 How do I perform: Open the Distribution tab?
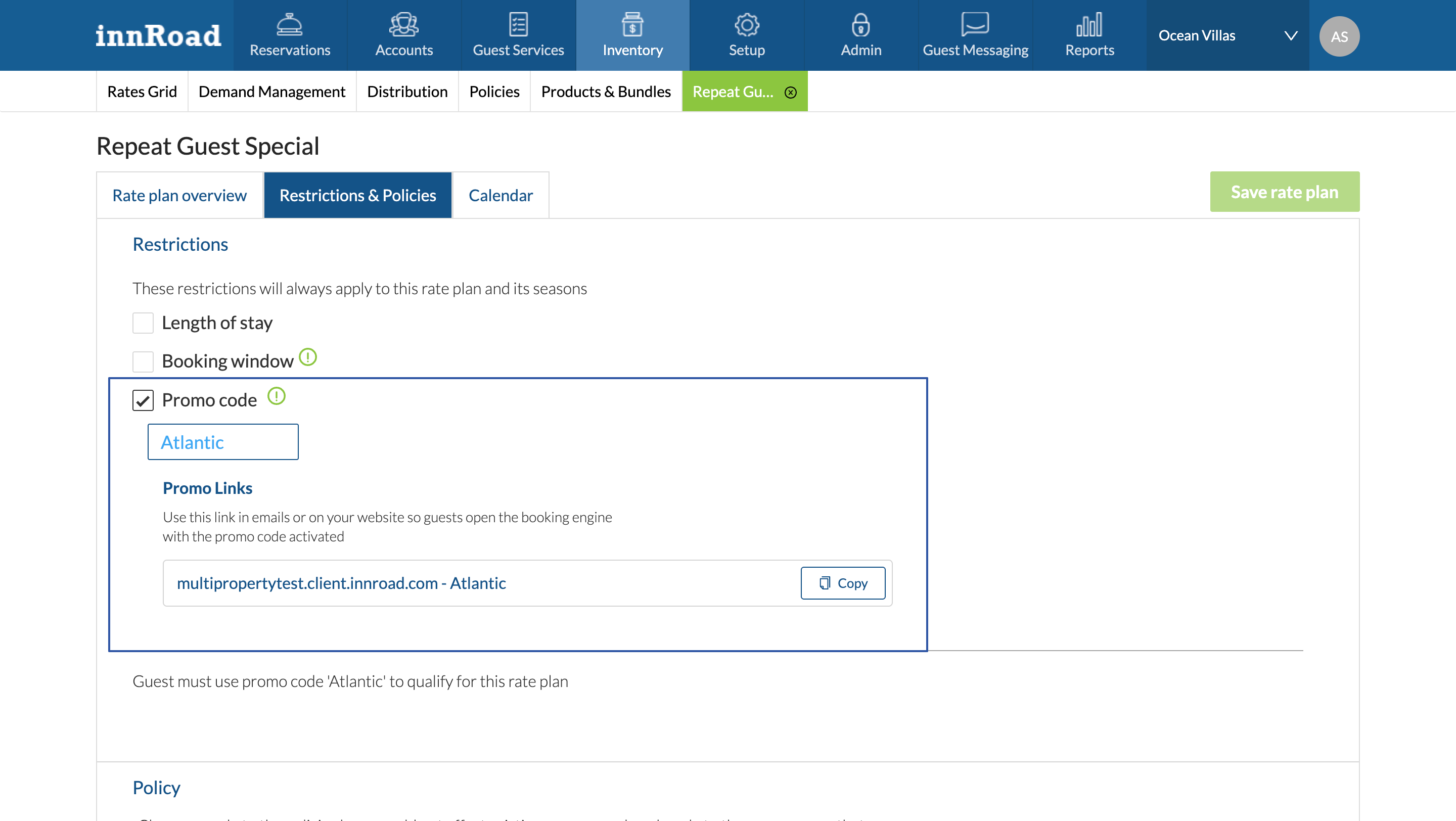(407, 91)
